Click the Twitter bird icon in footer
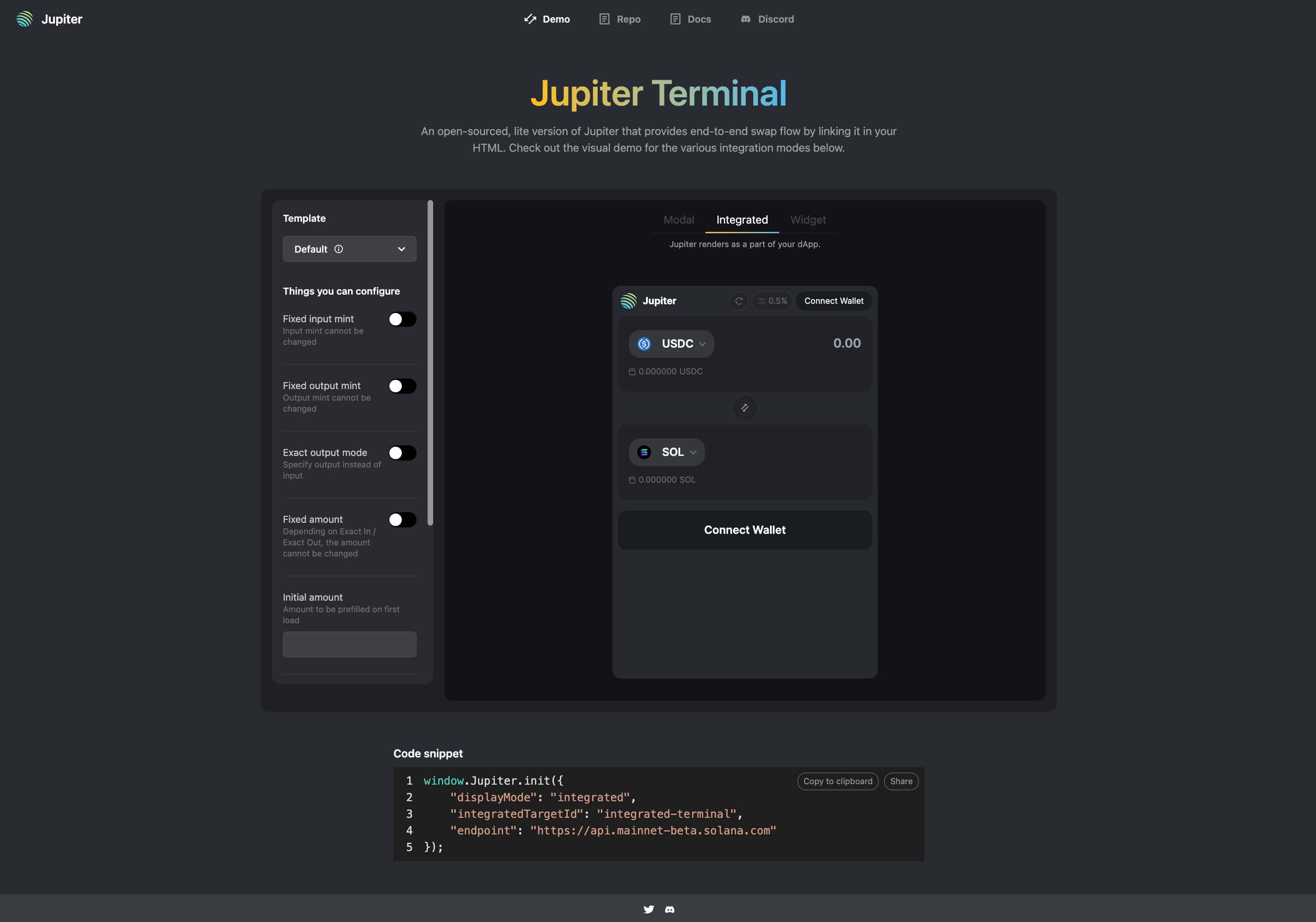 tap(648, 908)
